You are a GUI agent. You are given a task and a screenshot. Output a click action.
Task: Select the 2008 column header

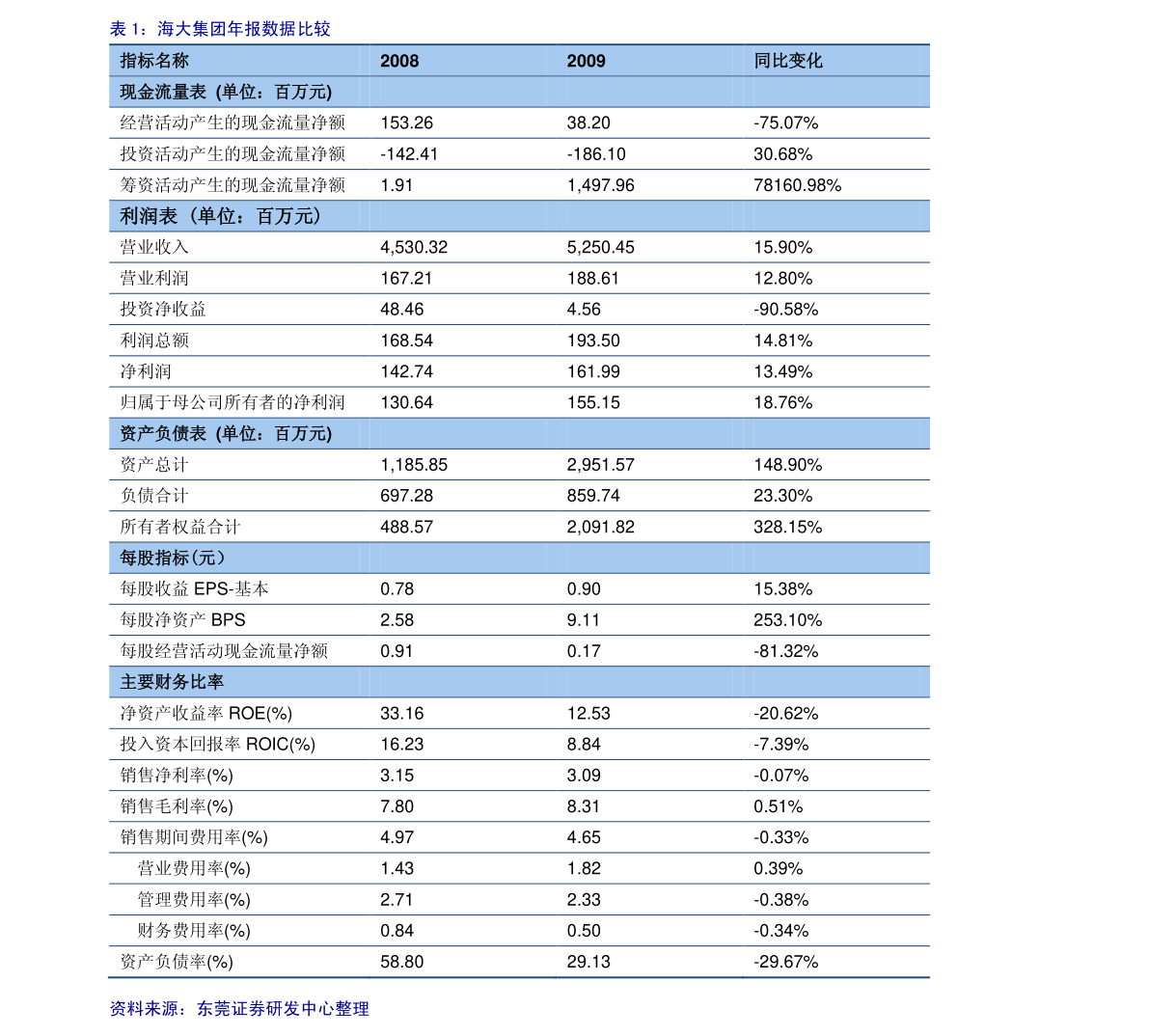click(x=399, y=61)
